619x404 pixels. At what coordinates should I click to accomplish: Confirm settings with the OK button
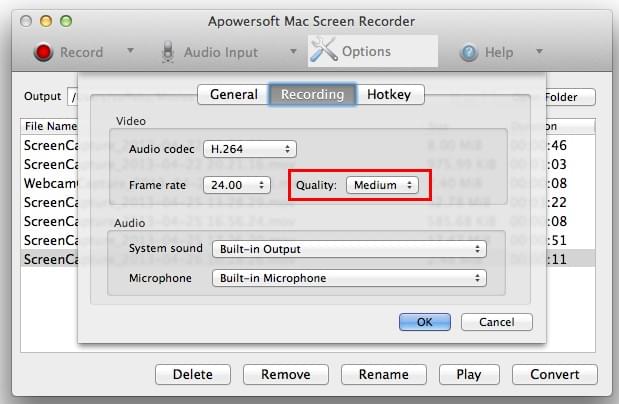coord(425,322)
